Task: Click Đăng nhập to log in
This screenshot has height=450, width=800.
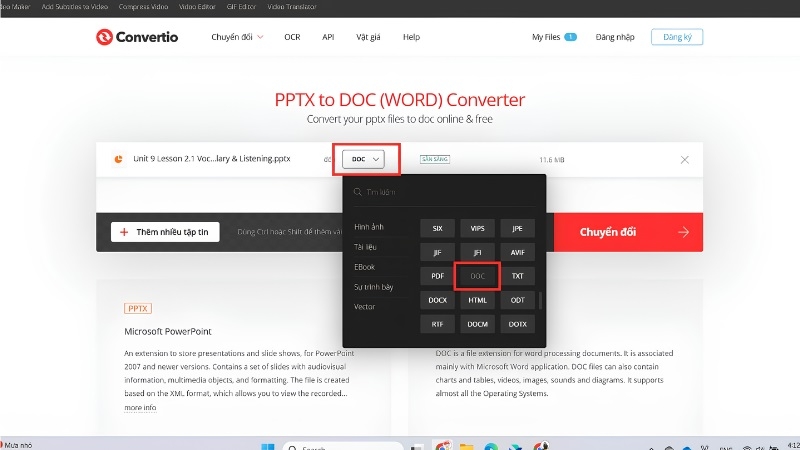Action: (615, 37)
